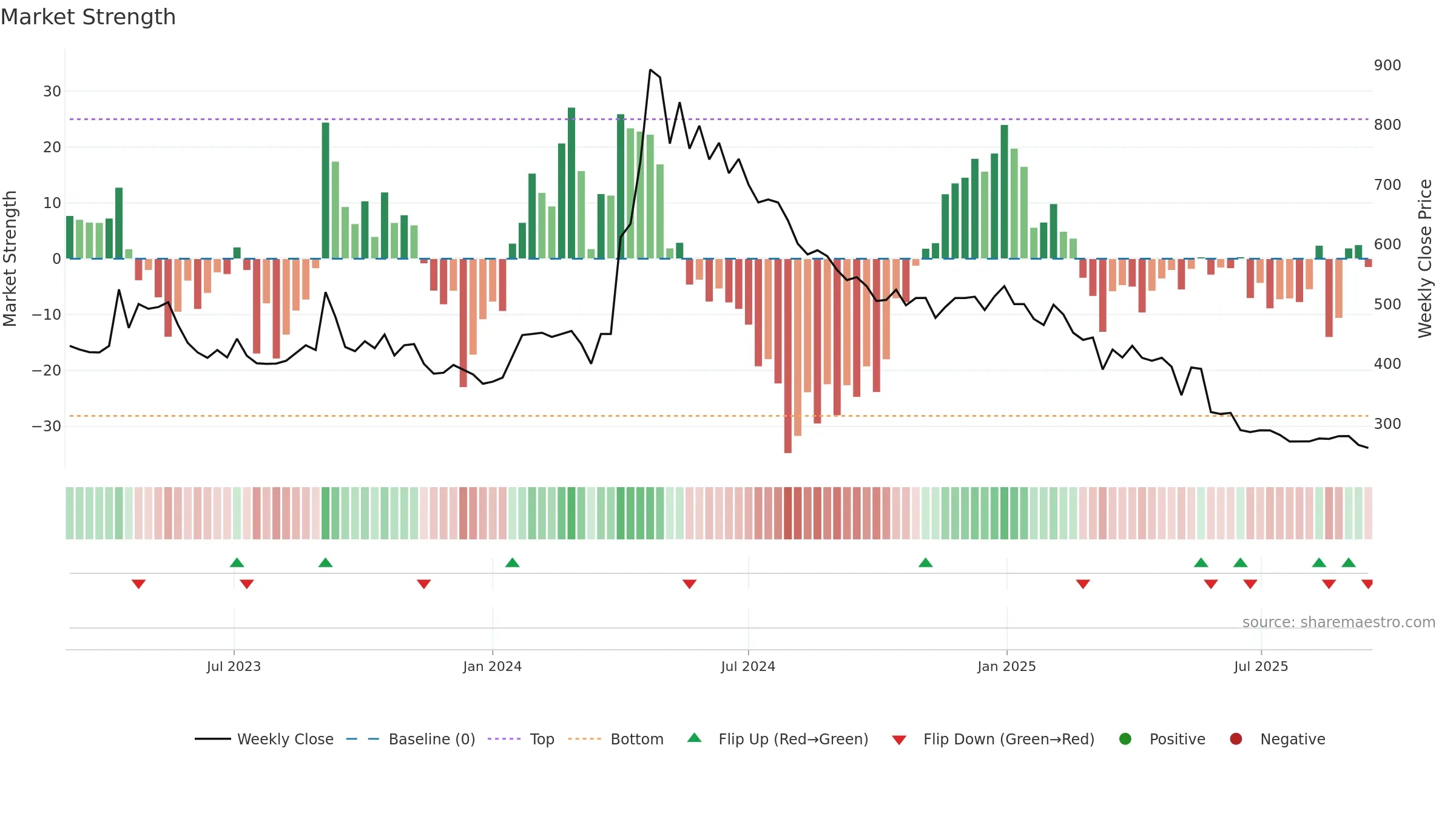Toggle Flip Up (Red→Green) legend entry
The width and height of the screenshot is (1456, 819).
778,739
